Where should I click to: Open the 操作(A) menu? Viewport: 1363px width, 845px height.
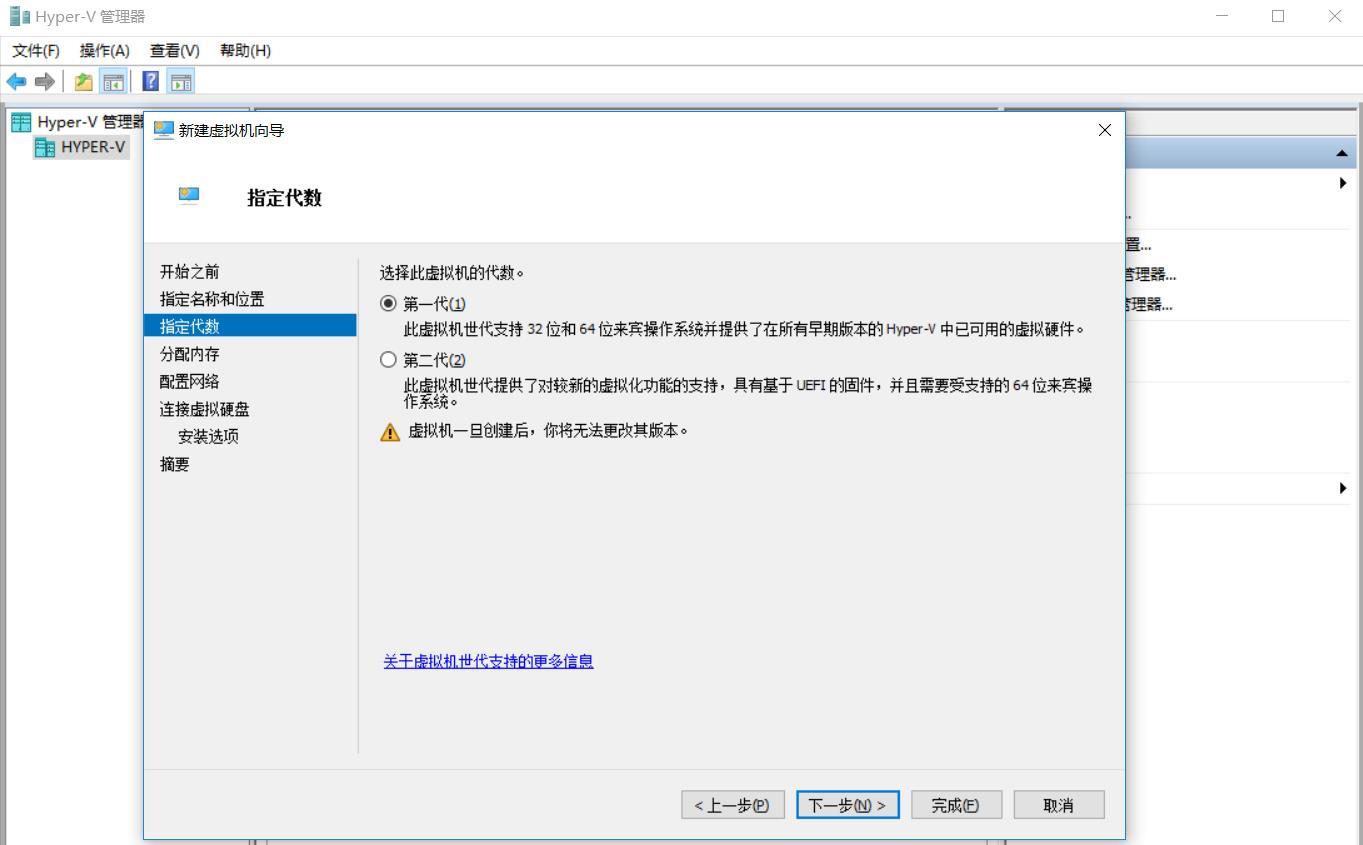click(x=105, y=50)
